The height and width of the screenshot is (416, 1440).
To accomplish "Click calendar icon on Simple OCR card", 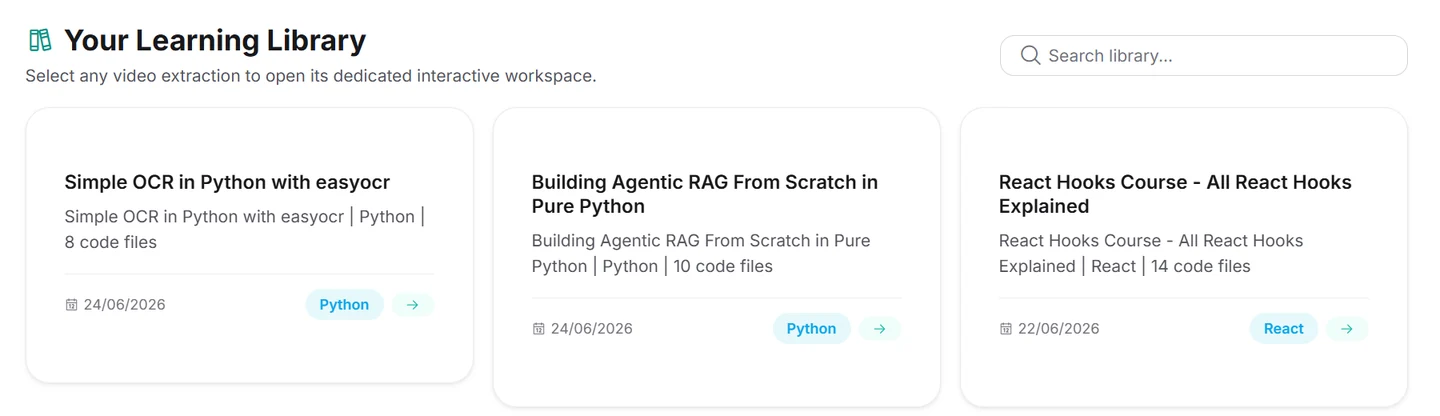I will (71, 305).
